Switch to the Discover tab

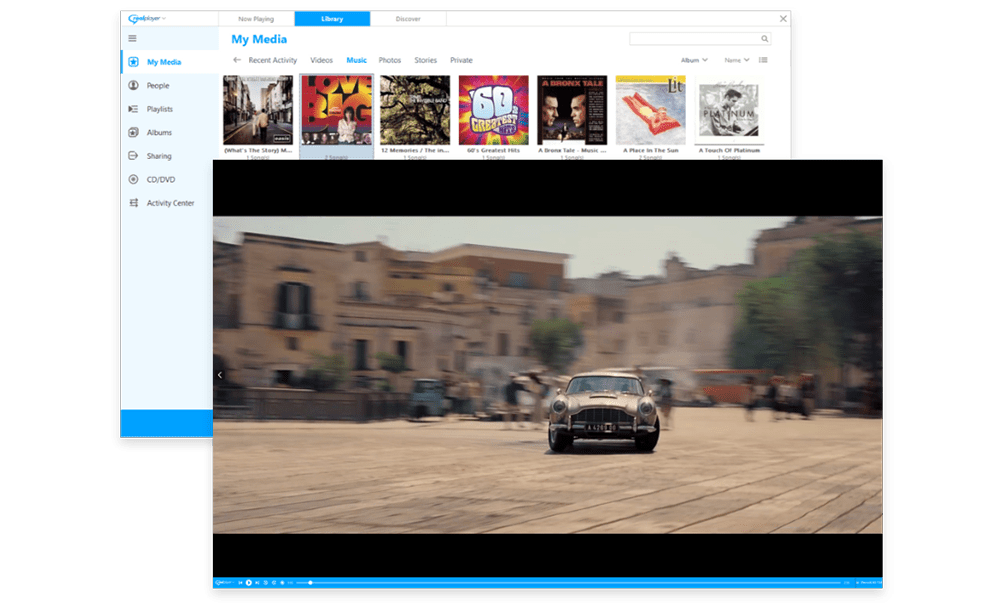click(408, 19)
